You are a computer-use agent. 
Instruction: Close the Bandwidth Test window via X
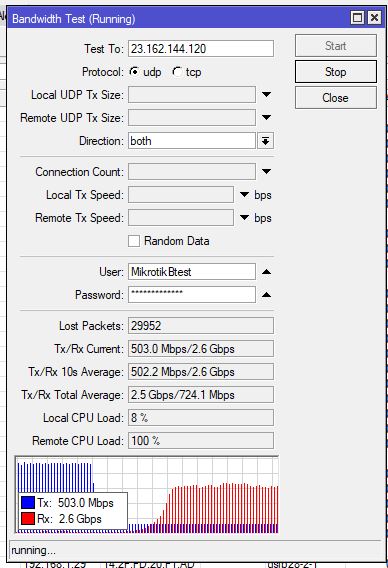point(374,17)
